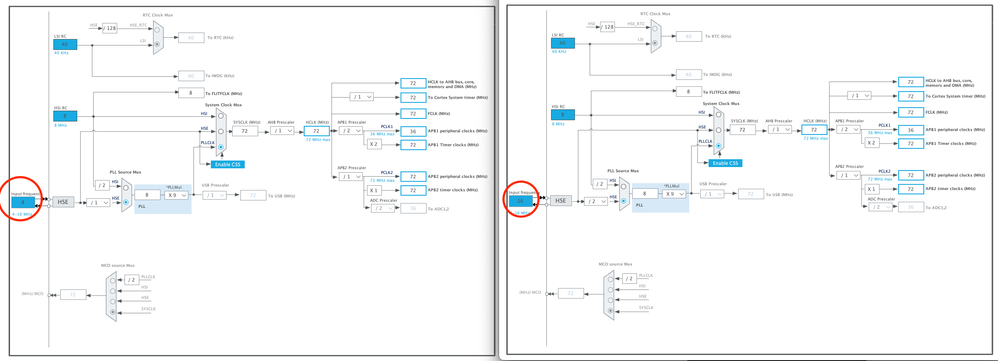998x361 pixels.
Task: Open AHB Prescaler dropdown, right diagram
Action: [780, 129]
